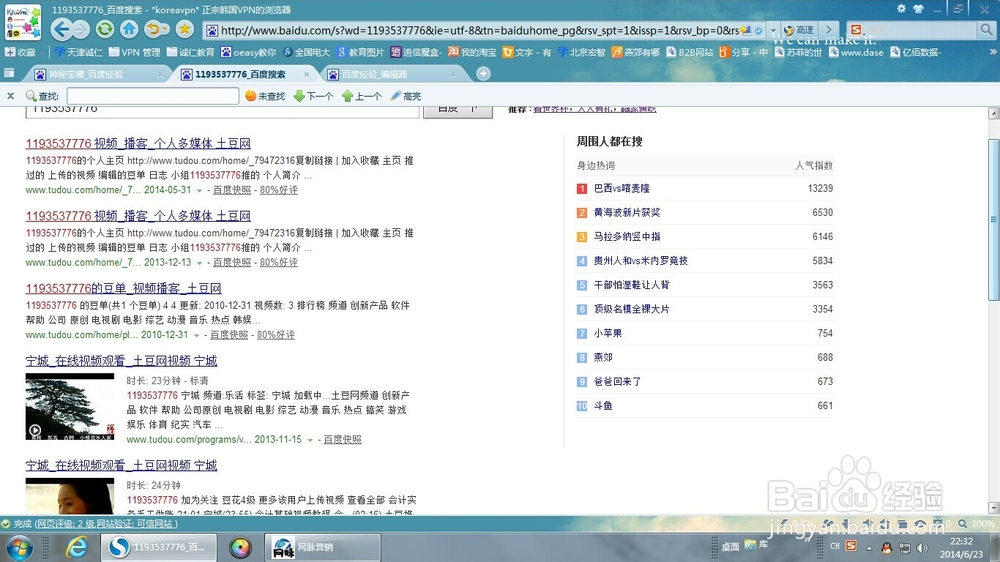Open the VPN 管理 bookmark folder
The image size is (1000, 562).
coord(135,52)
